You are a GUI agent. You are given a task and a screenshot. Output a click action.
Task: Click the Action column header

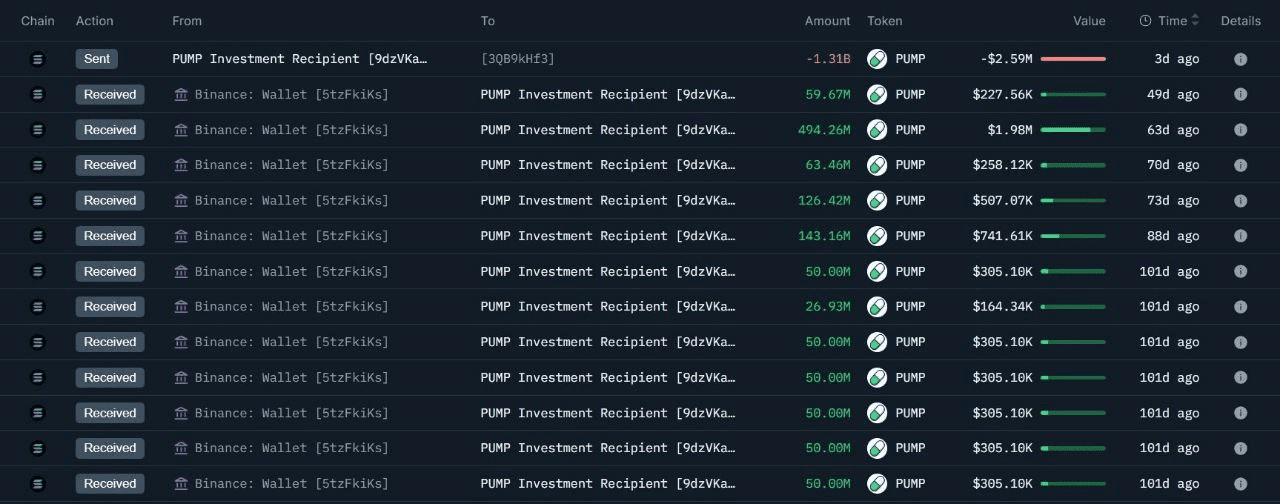[95, 21]
